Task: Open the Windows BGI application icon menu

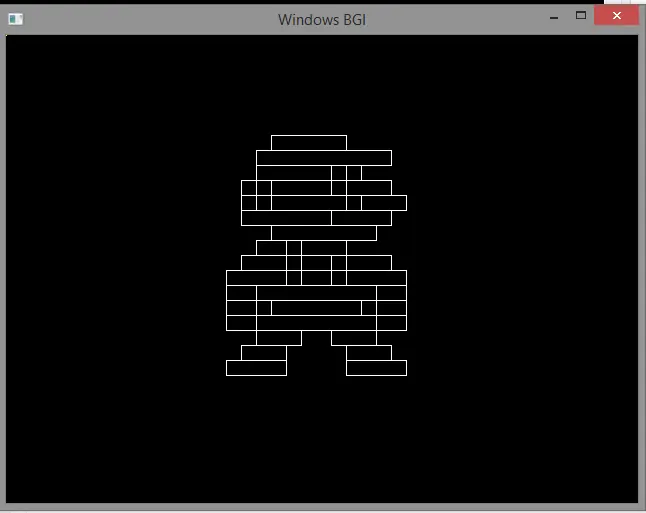Action: [x=16, y=19]
